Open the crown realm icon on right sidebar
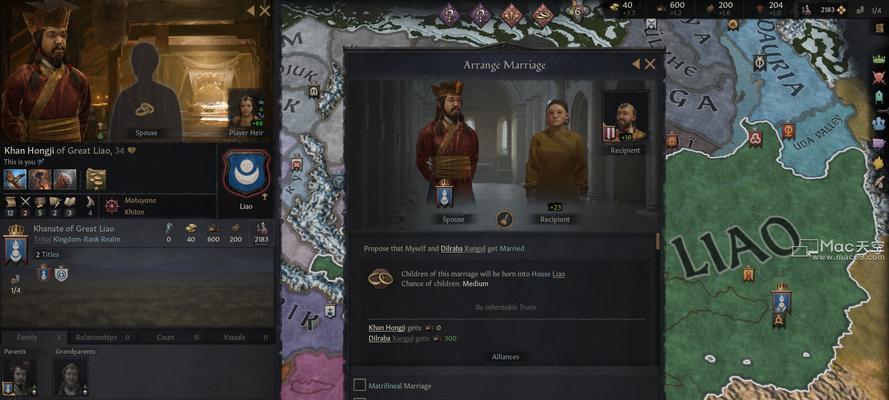Screen dimensions: 889x400 pos(879,59)
